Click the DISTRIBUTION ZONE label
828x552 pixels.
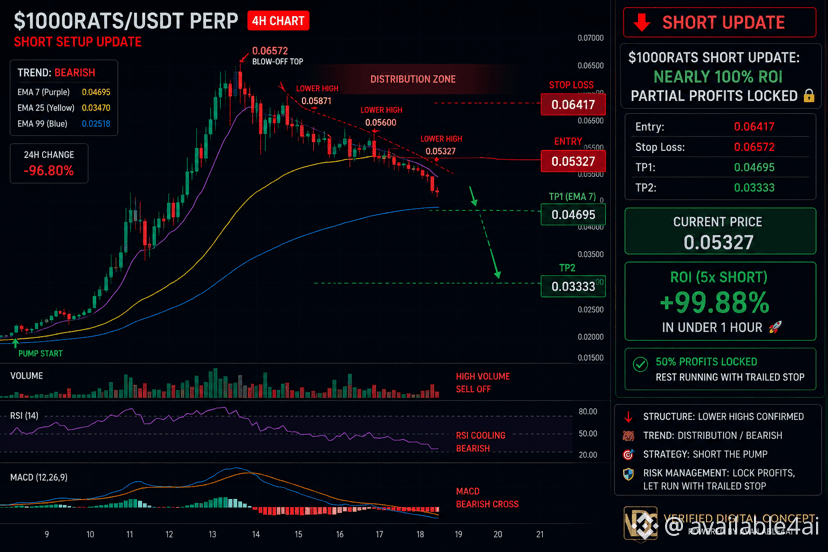413,79
